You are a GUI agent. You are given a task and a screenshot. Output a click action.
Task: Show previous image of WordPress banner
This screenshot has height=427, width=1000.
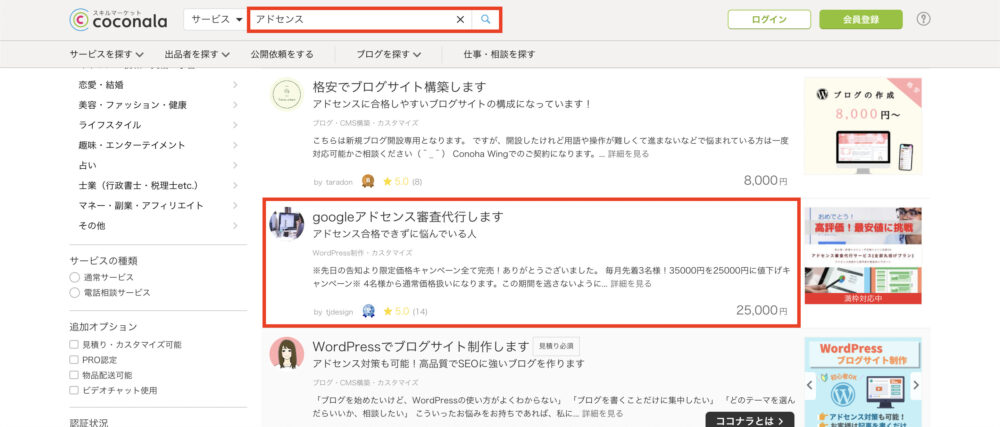pyautogui.click(x=810, y=385)
